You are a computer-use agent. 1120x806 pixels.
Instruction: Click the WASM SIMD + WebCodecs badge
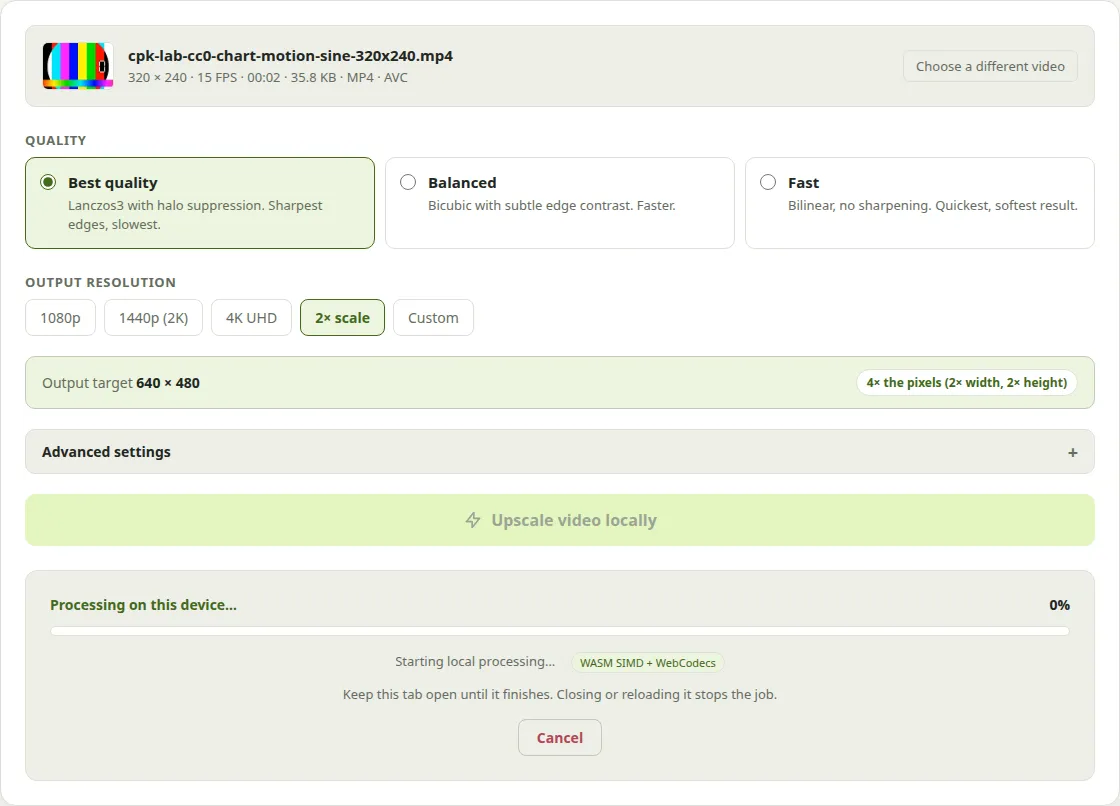pos(647,663)
